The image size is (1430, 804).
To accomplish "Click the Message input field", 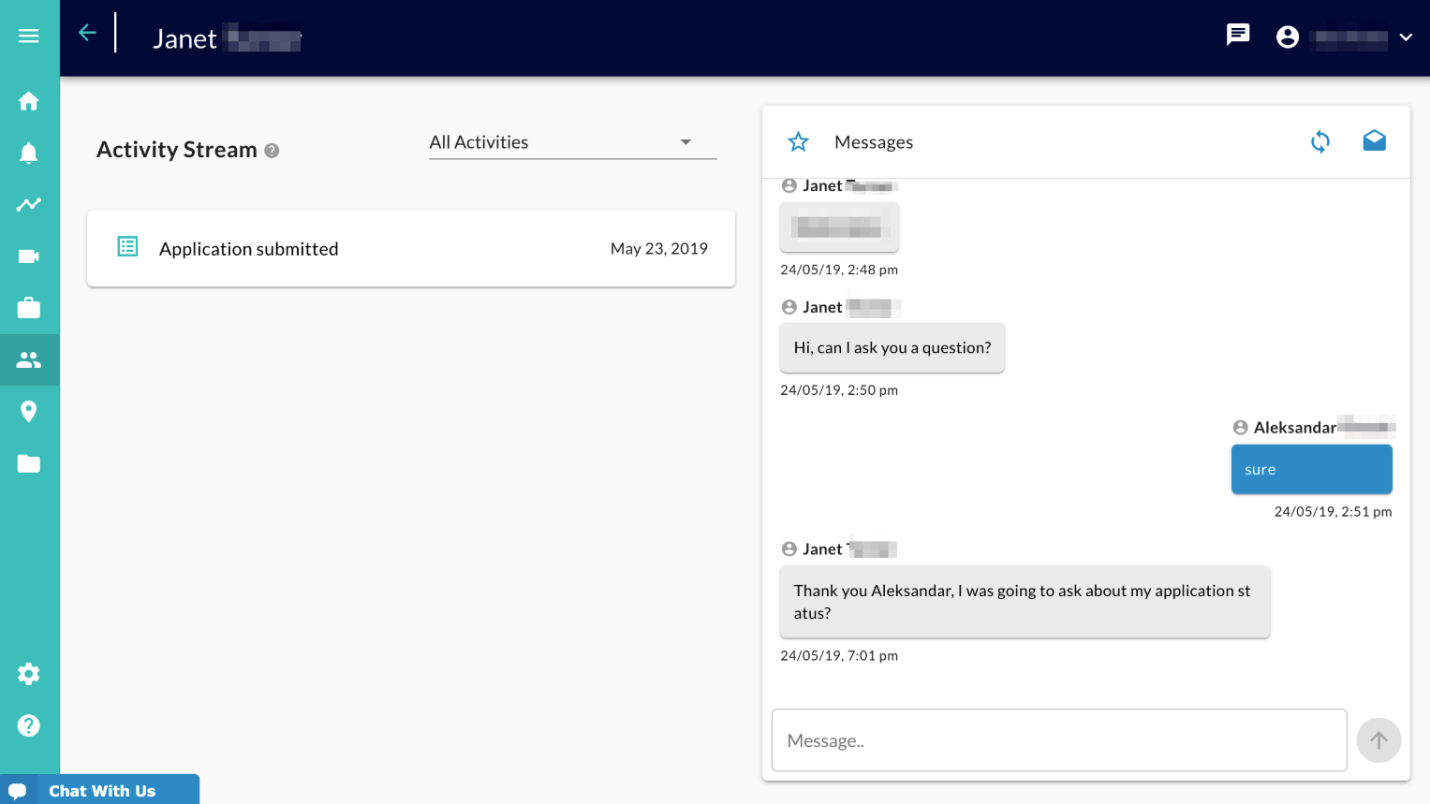I will (1059, 741).
